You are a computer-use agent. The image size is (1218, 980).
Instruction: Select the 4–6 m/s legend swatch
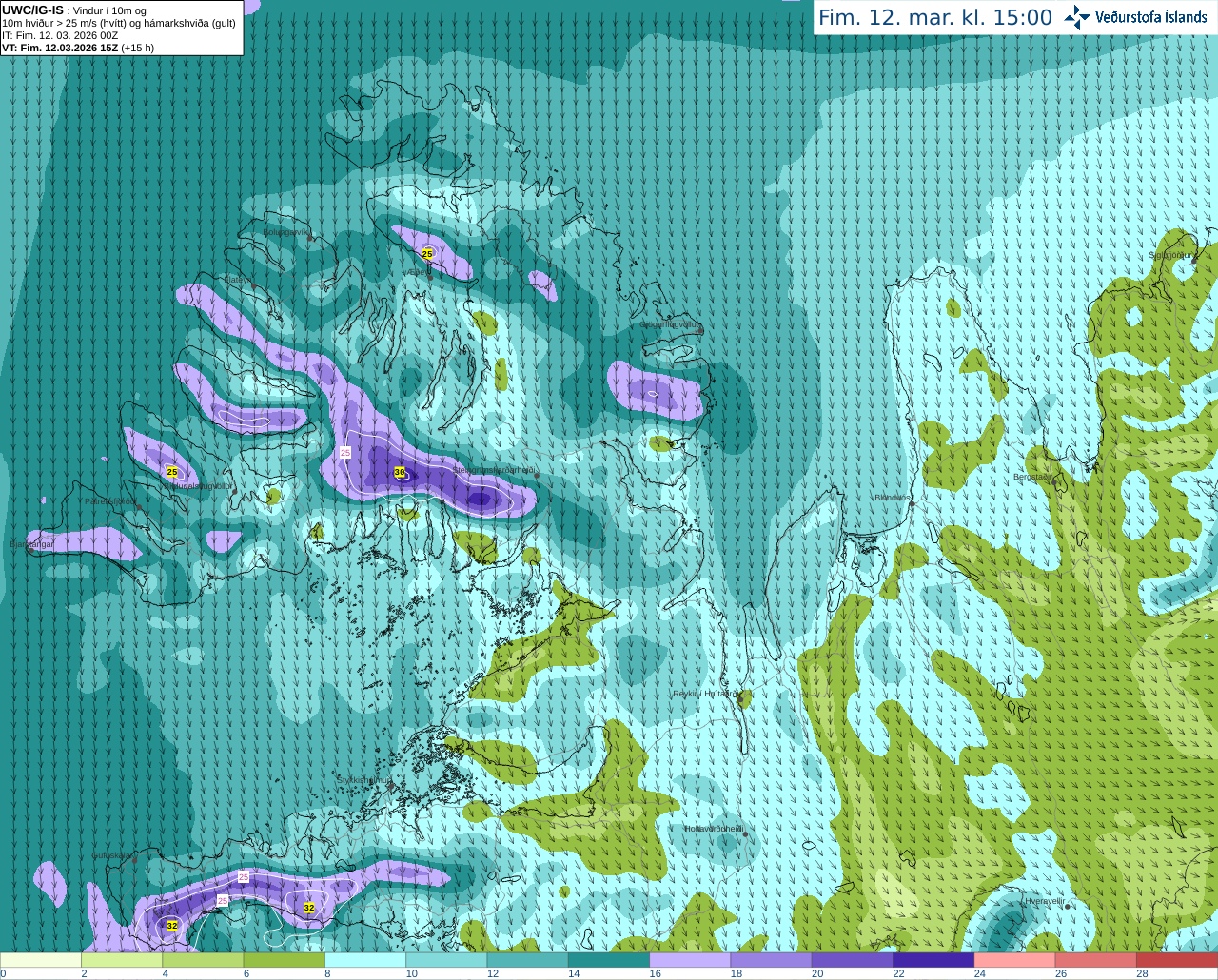coord(203,960)
